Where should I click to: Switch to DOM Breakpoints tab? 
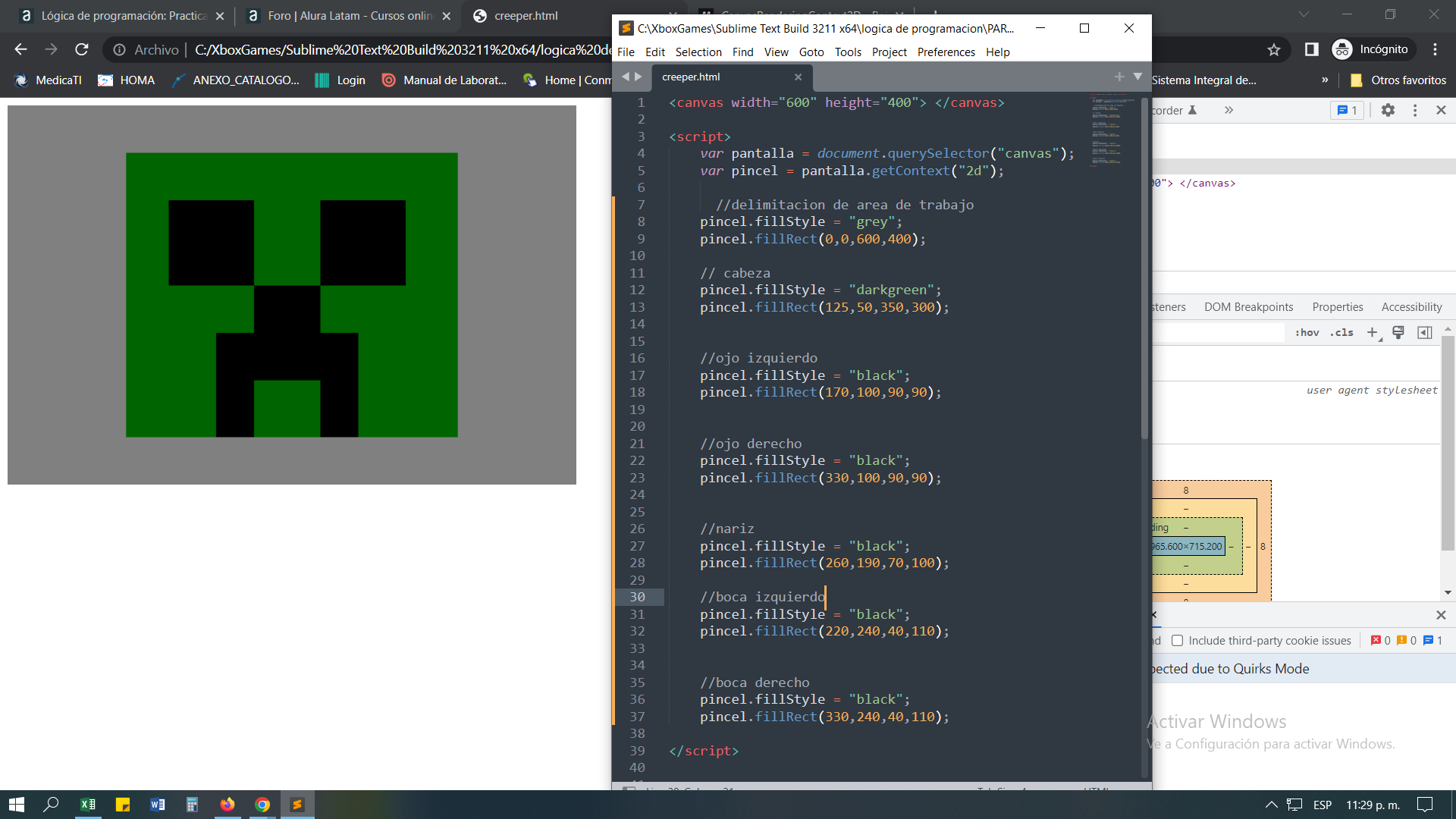(x=1248, y=307)
